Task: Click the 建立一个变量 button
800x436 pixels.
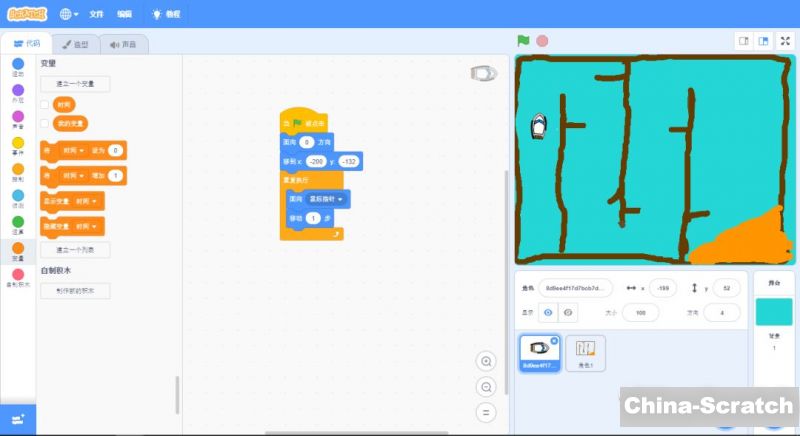Action: pyautogui.click(x=75, y=84)
